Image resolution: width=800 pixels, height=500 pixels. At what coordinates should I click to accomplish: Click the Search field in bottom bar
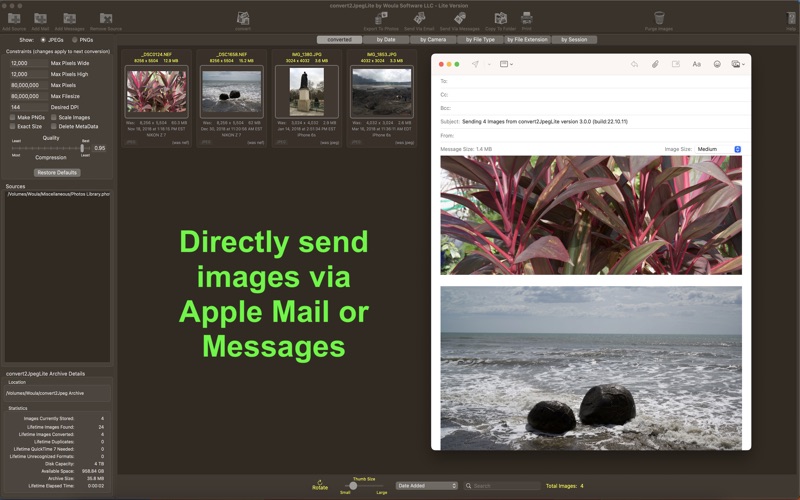[x=502, y=486]
